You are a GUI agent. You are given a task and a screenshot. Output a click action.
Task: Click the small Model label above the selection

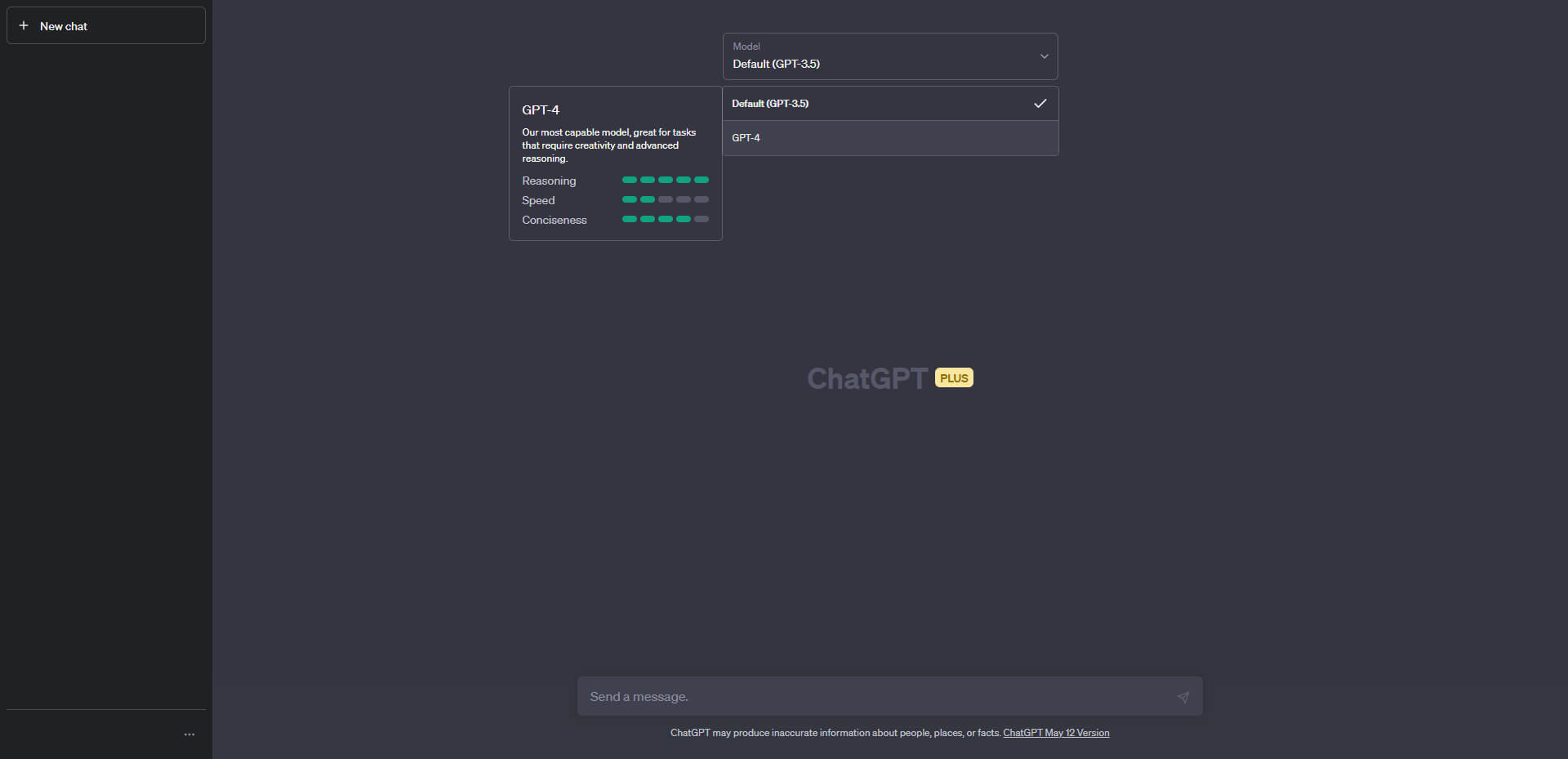(746, 47)
